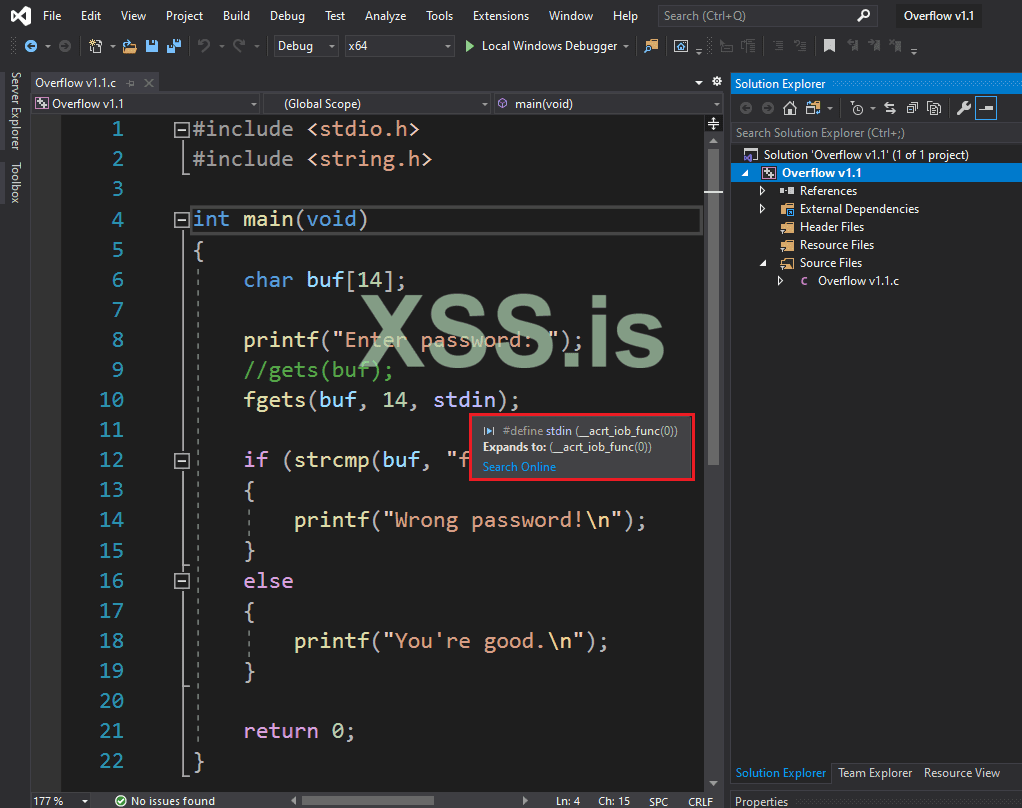The width and height of the screenshot is (1022, 808).
Task: Click the No issues found status indicator
Action: point(164,801)
